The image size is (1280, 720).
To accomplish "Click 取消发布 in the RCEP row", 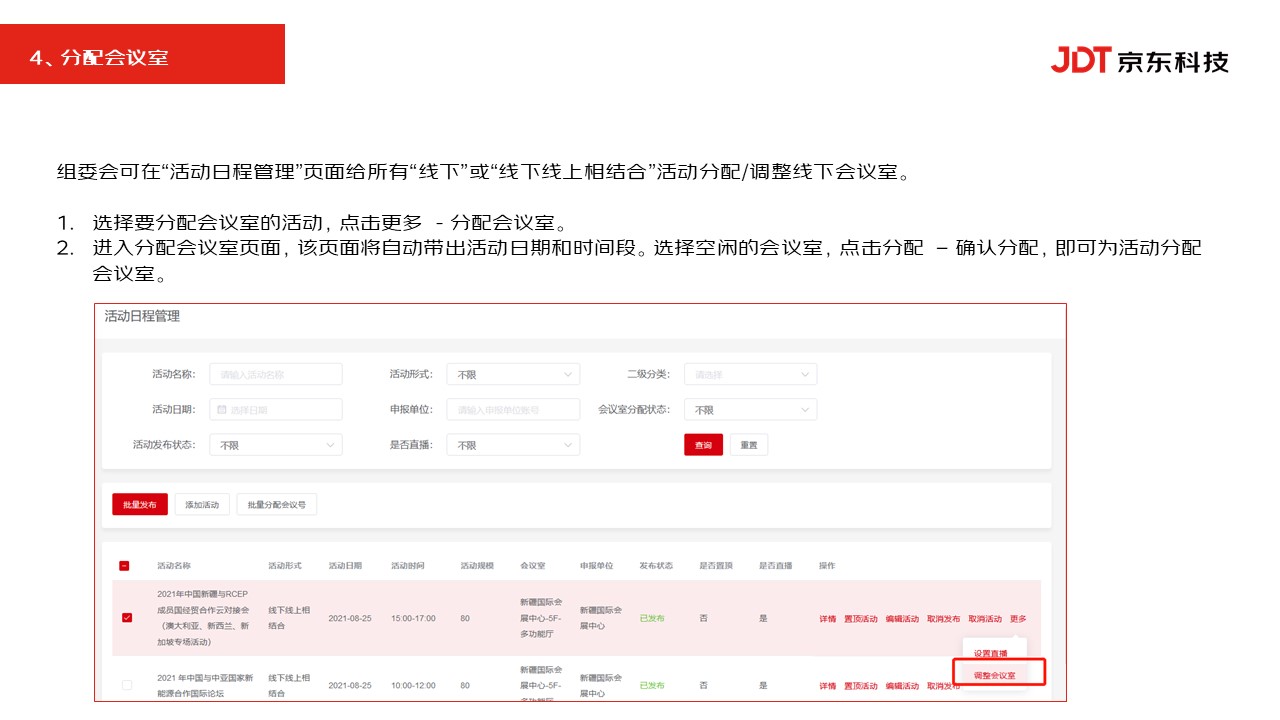I will point(943,619).
